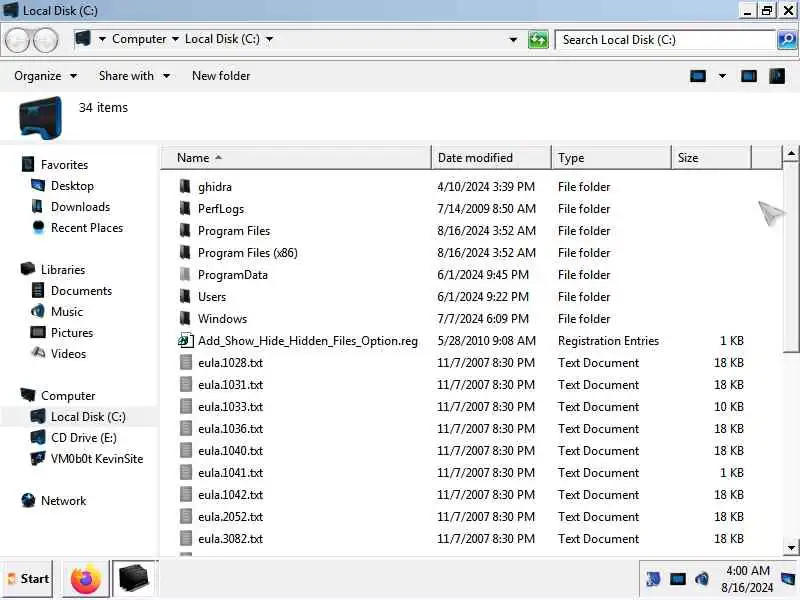This screenshot has width=800, height=600.
Task: Go forward with the Forward arrow button
Action: coord(46,40)
